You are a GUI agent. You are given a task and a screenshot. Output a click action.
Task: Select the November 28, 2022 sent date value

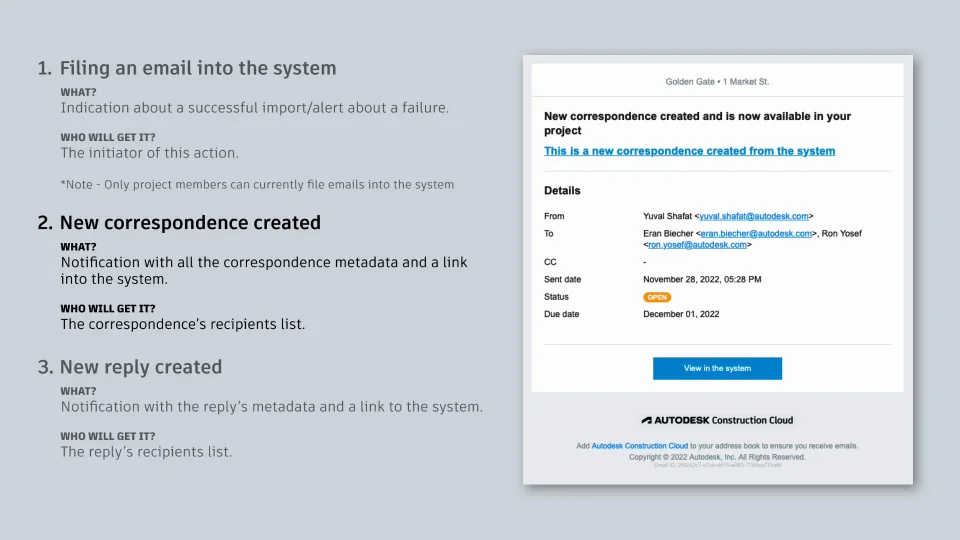(701, 279)
